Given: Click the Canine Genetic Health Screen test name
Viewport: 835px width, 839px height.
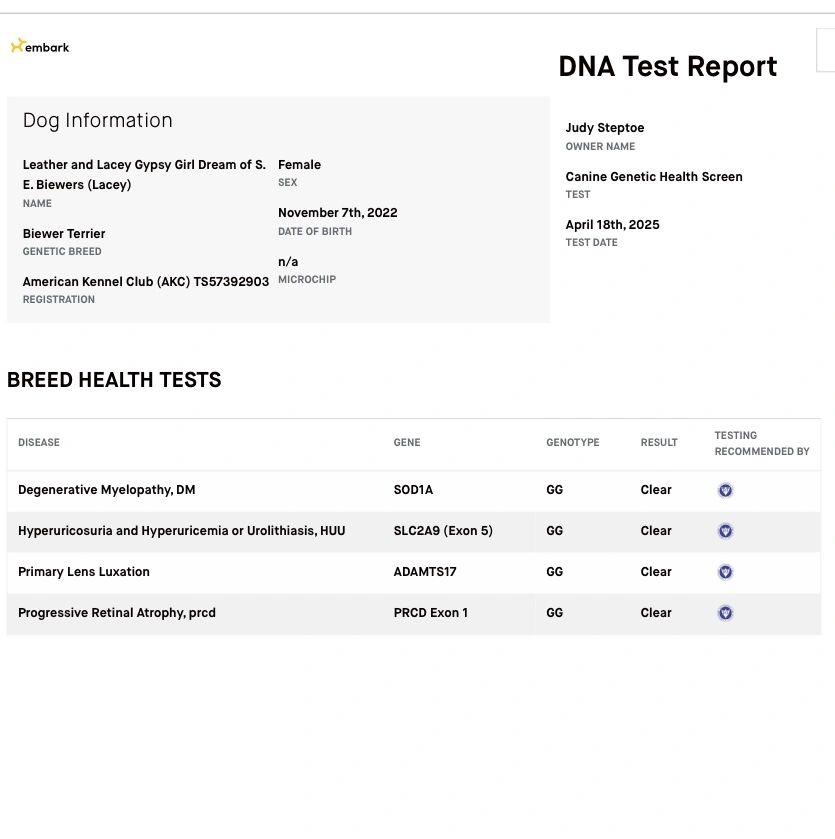Looking at the screenshot, I should 654,177.
